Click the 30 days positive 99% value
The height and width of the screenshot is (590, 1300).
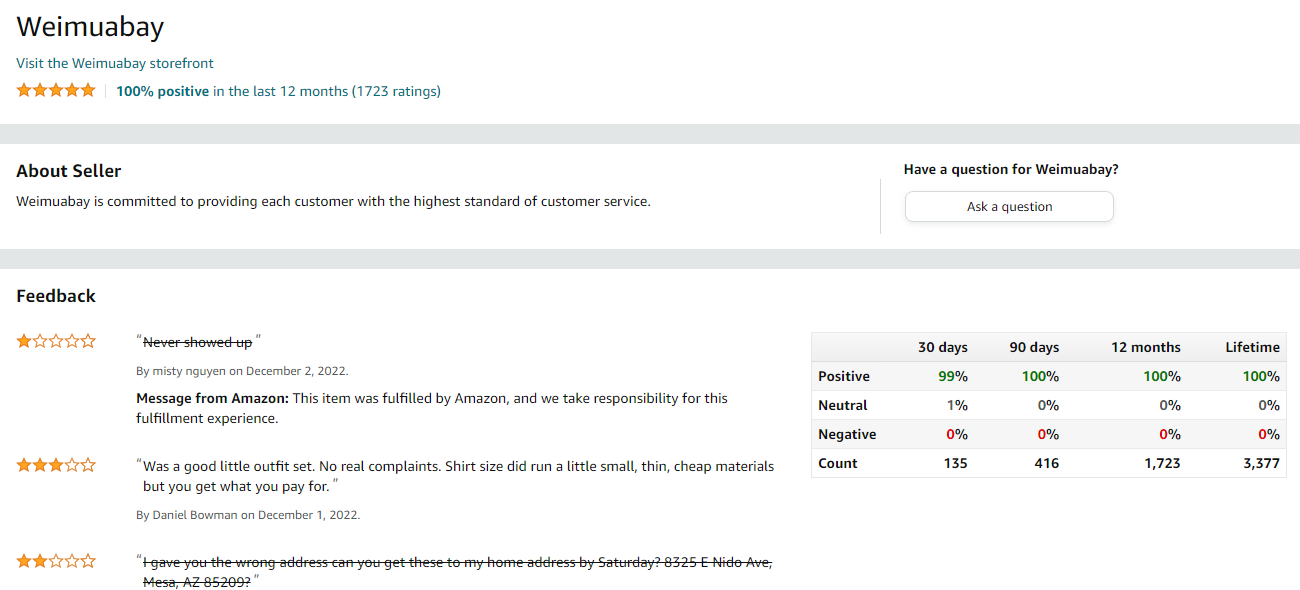point(953,376)
